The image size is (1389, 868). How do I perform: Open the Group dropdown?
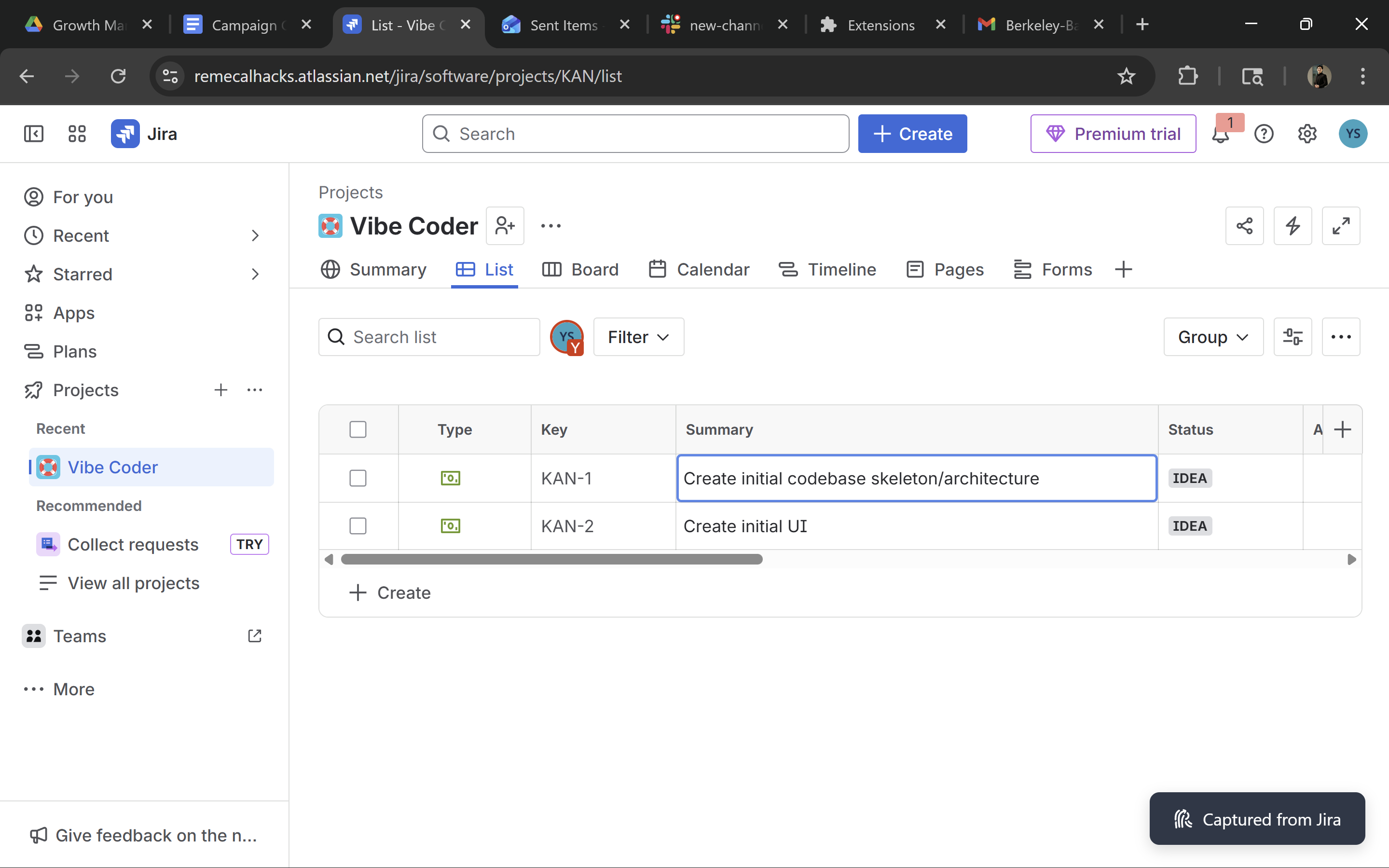[1213, 337]
